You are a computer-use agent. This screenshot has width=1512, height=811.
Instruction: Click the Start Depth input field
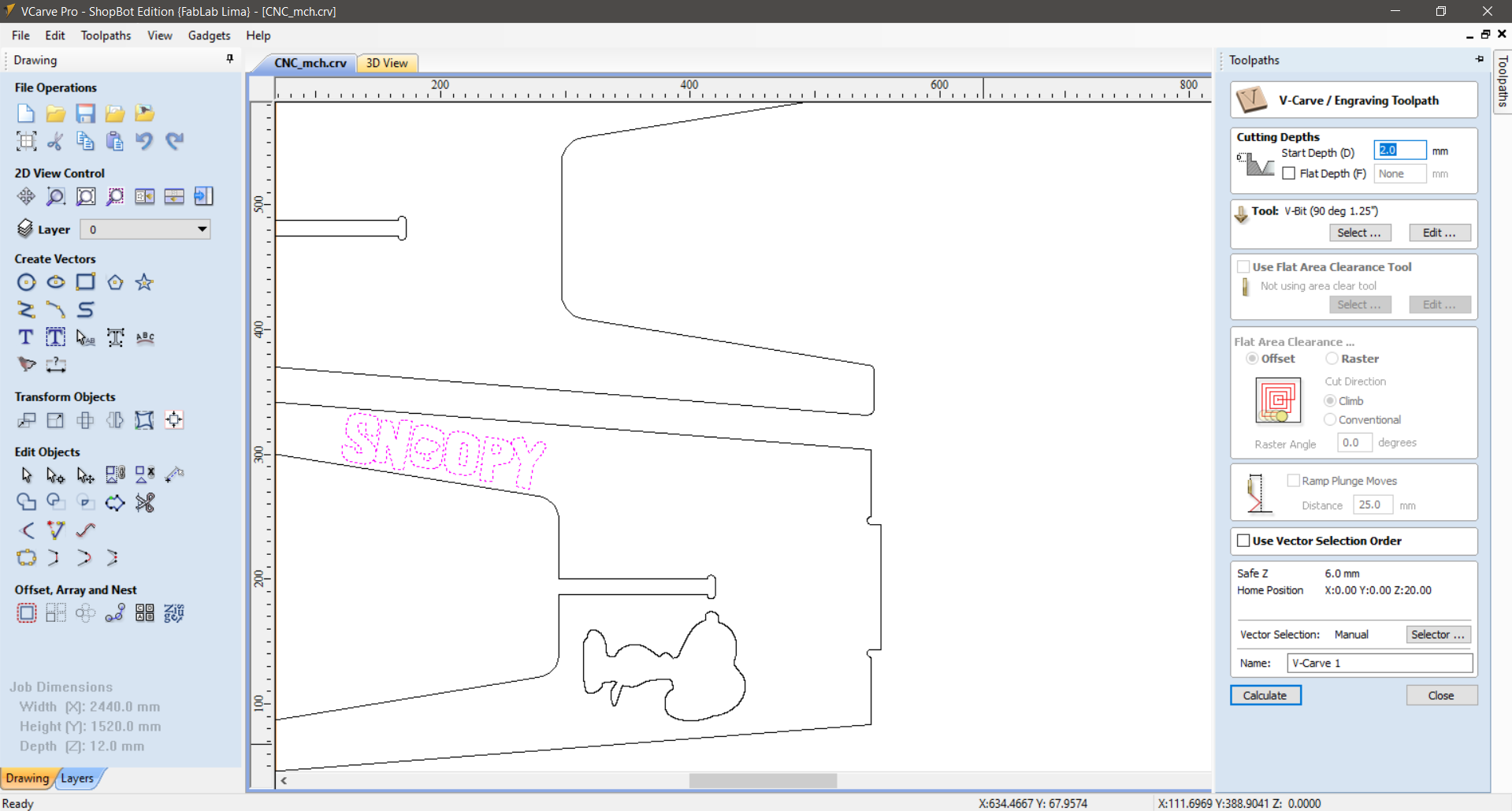click(x=1400, y=150)
